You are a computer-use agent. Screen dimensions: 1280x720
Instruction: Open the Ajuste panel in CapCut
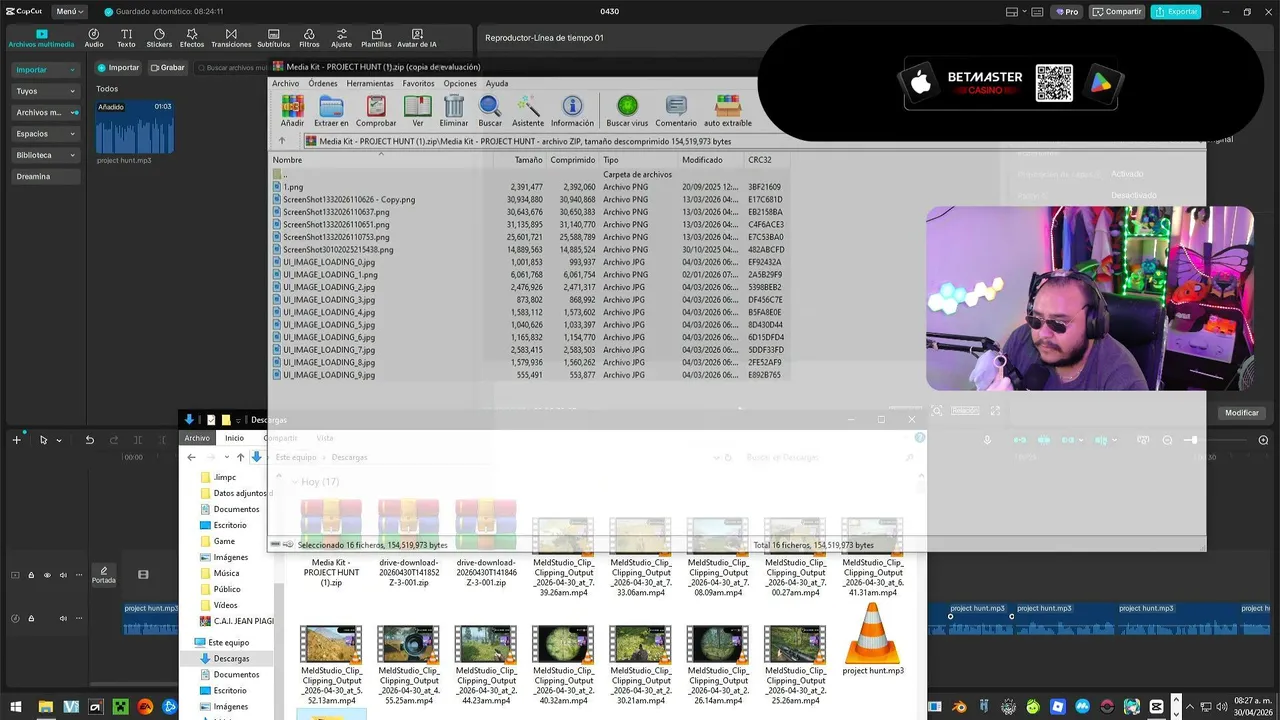click(342, 38)
